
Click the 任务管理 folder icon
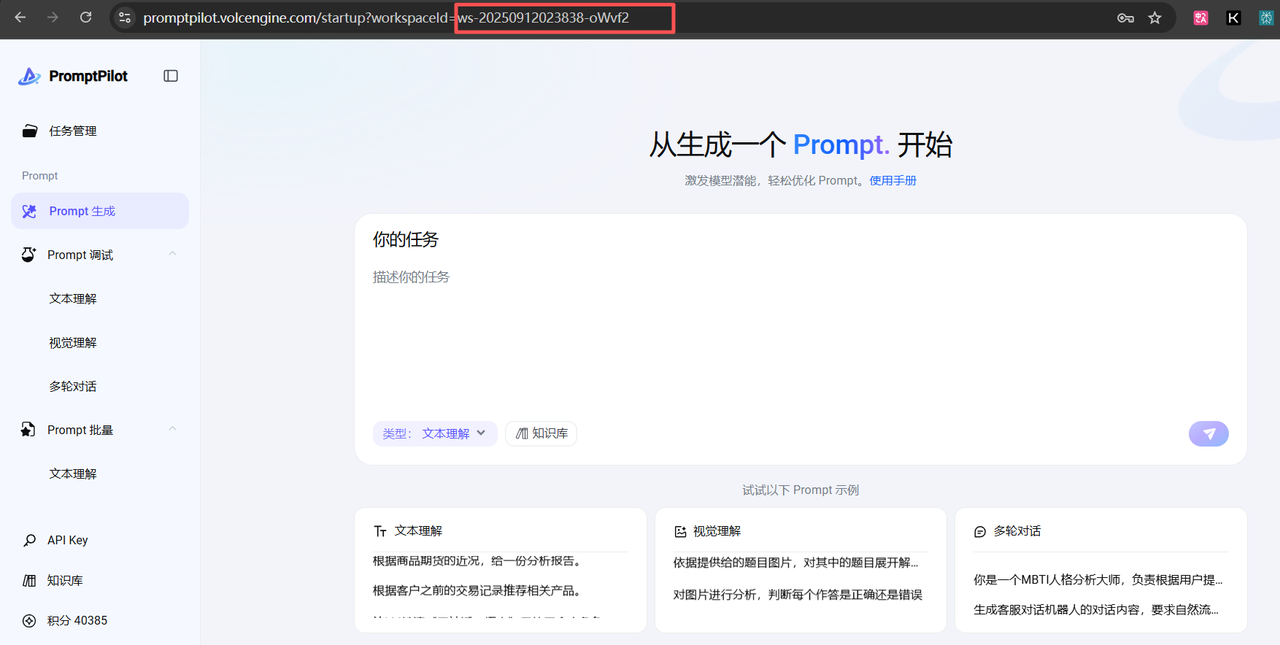30,131
